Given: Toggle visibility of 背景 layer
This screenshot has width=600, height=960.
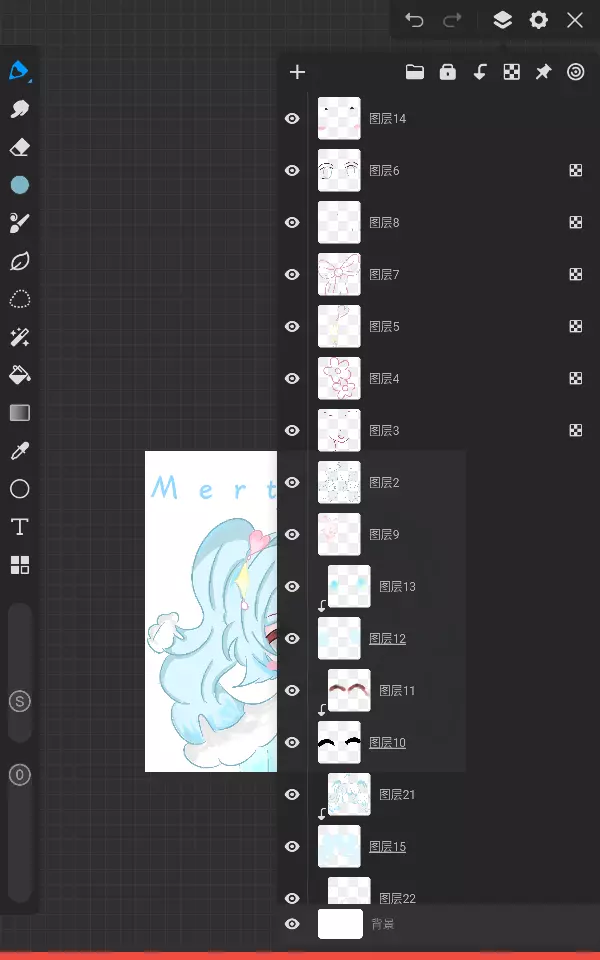Looking at the screenshot, I should point(292,924).
